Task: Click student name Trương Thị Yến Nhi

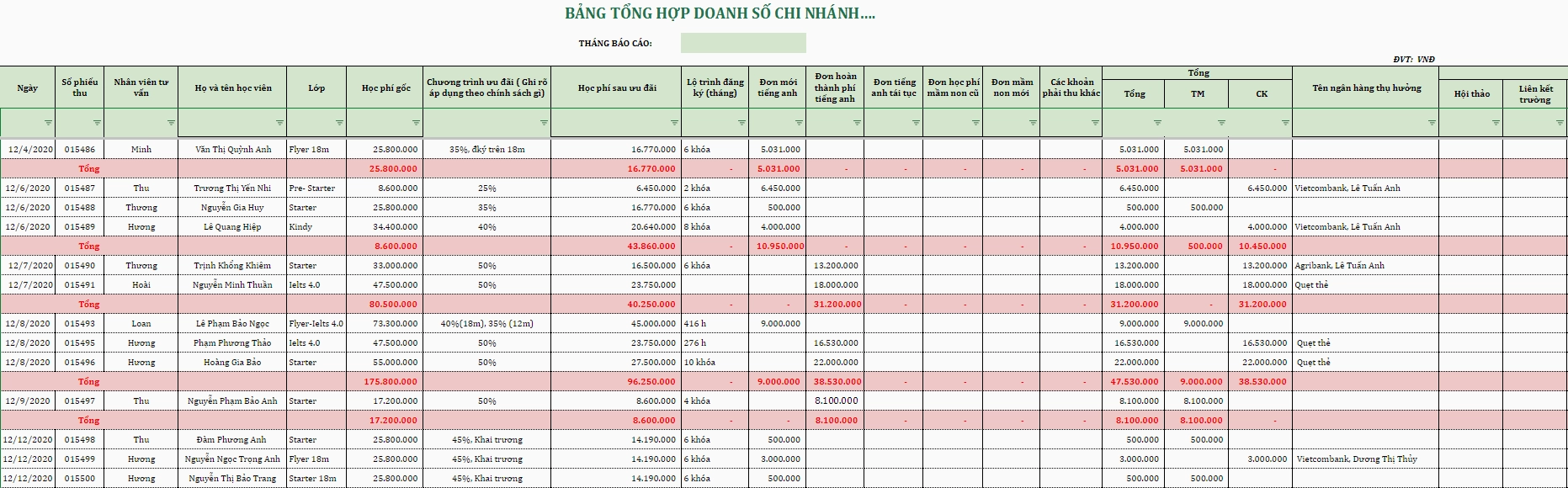Action: click(x=233, y=188)
